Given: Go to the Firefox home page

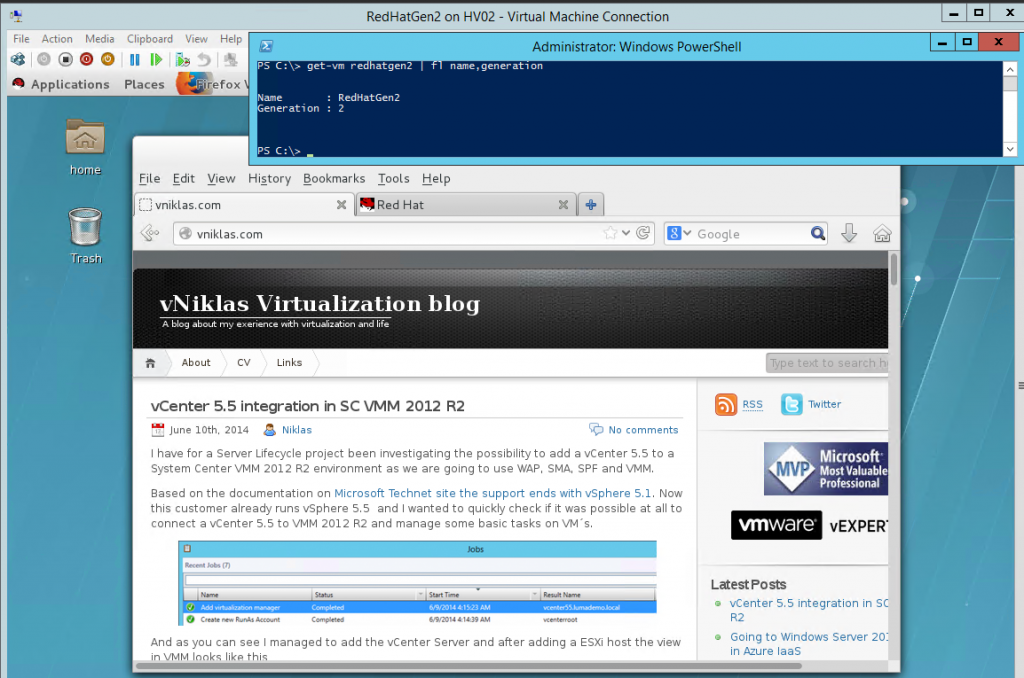Looking at the screenshot, I should [882, 233].
